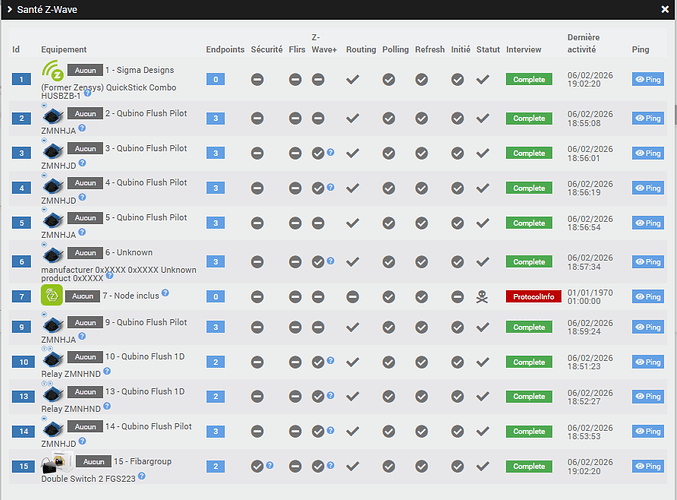
Task: Click the Interview column header
Action: [524, 50]
